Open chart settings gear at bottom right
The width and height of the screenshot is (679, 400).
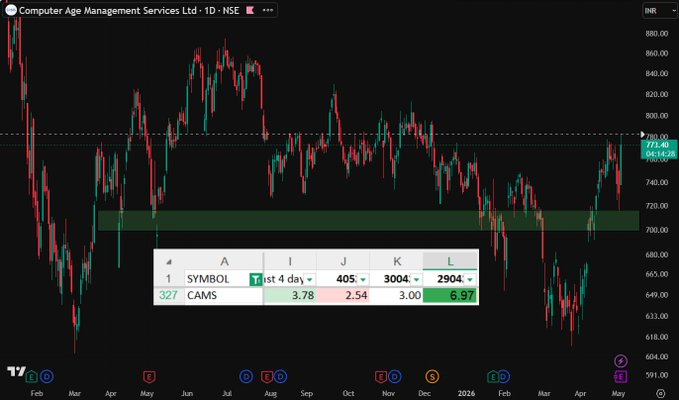(x=660, y=394)
